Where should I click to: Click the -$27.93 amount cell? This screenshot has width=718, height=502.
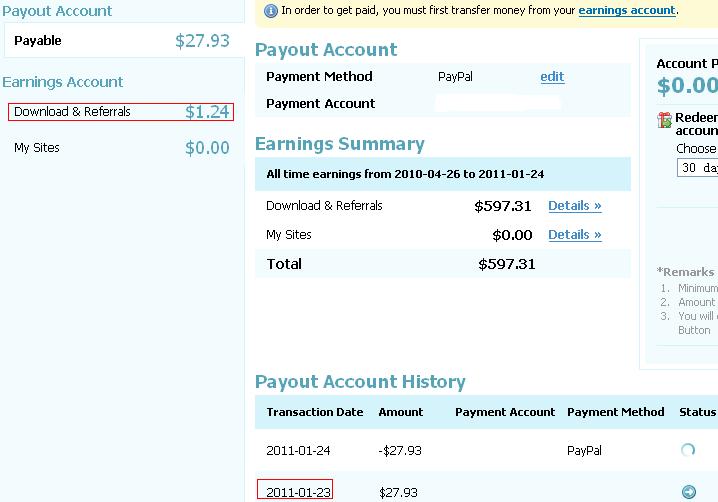[400, 451]
